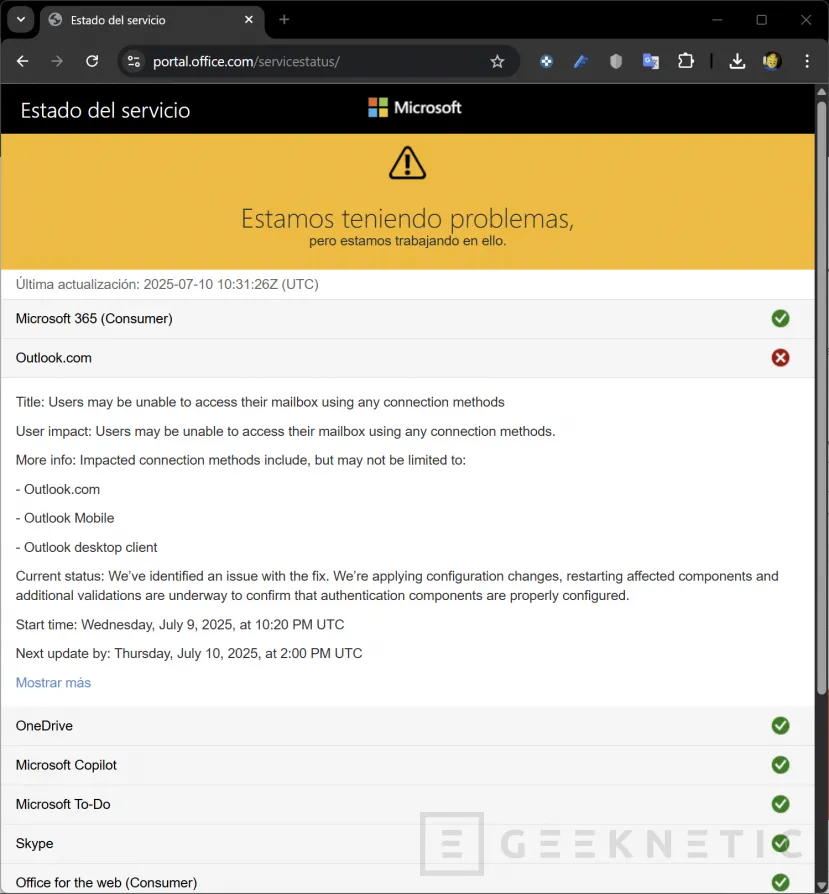Click the red error icon for Outlook.com

coord(780,358)
